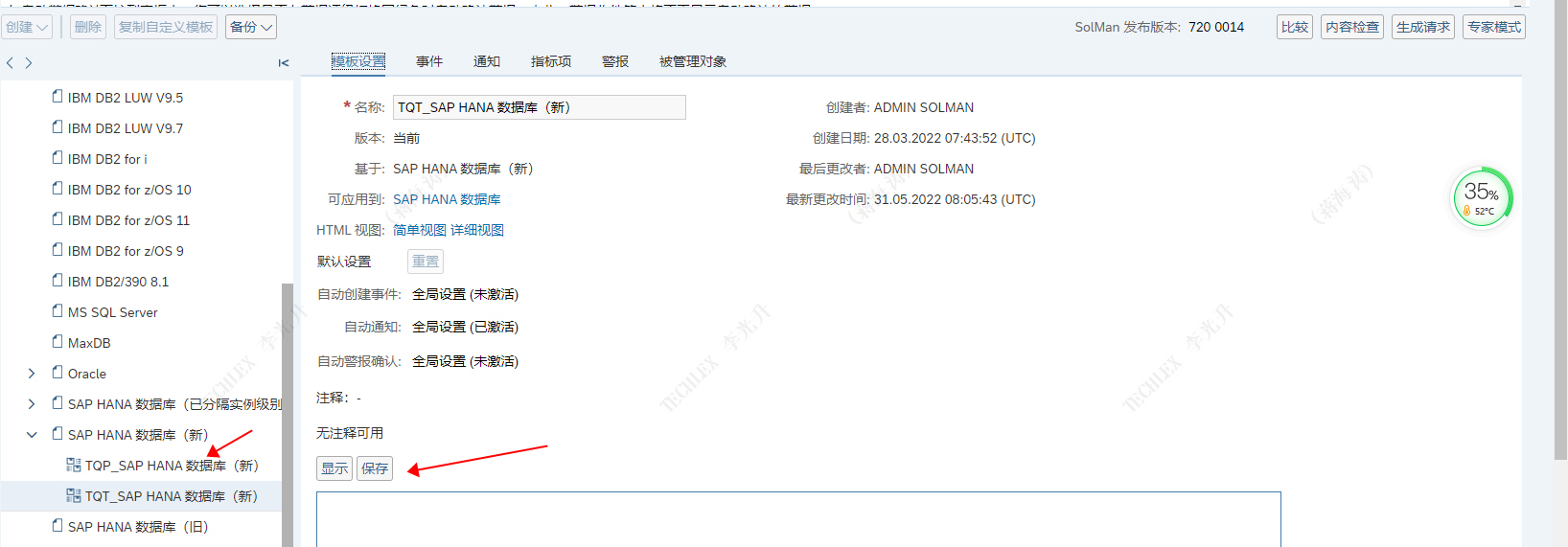Open the 备份 dropdown button

pos(251,27)
